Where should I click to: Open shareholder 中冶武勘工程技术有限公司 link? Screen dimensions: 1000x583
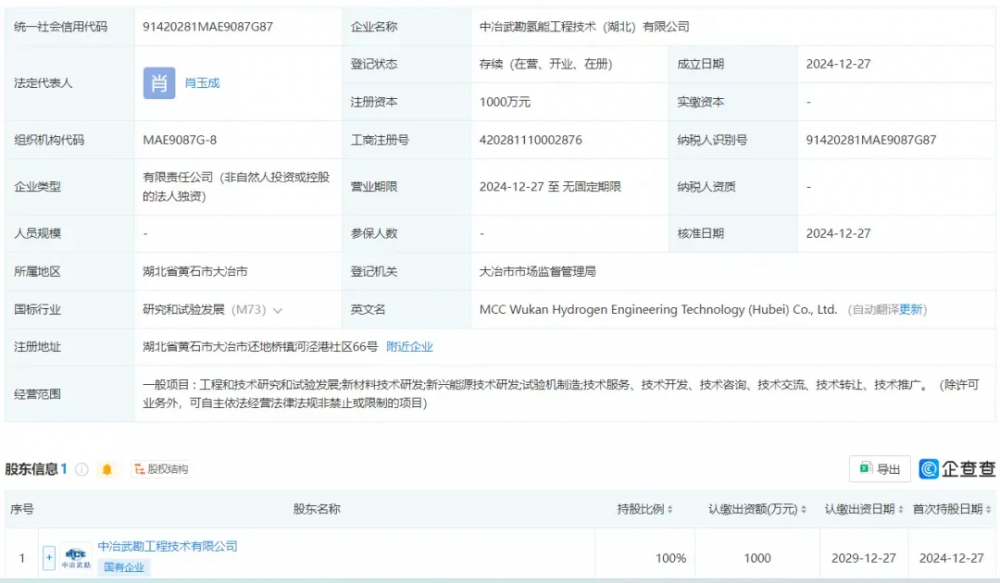click(x=167, y=546)
